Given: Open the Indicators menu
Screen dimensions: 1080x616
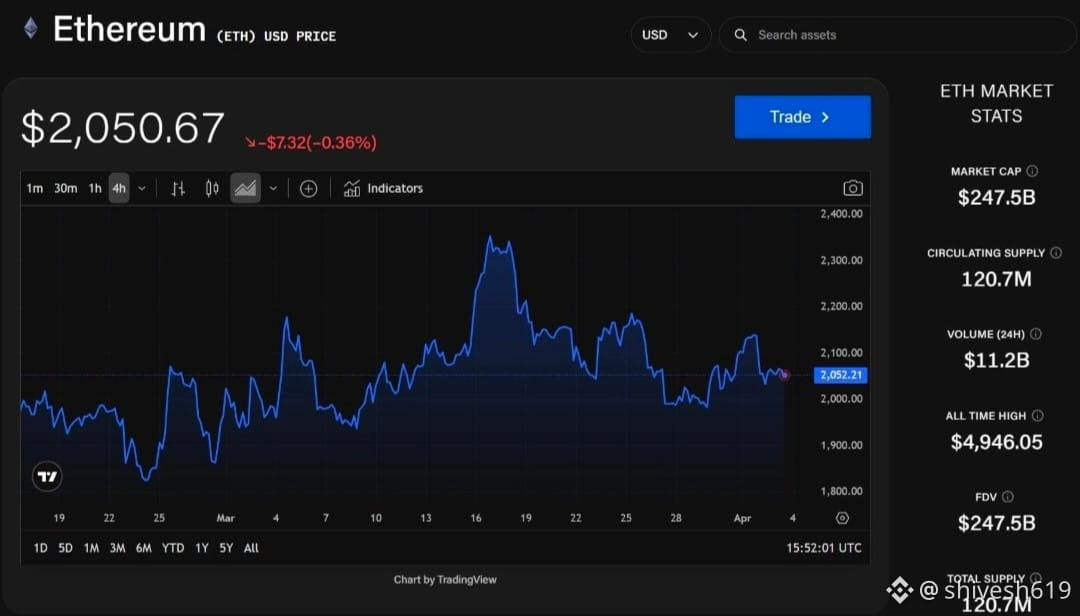Looking at the screenshot, I should 384,188.
